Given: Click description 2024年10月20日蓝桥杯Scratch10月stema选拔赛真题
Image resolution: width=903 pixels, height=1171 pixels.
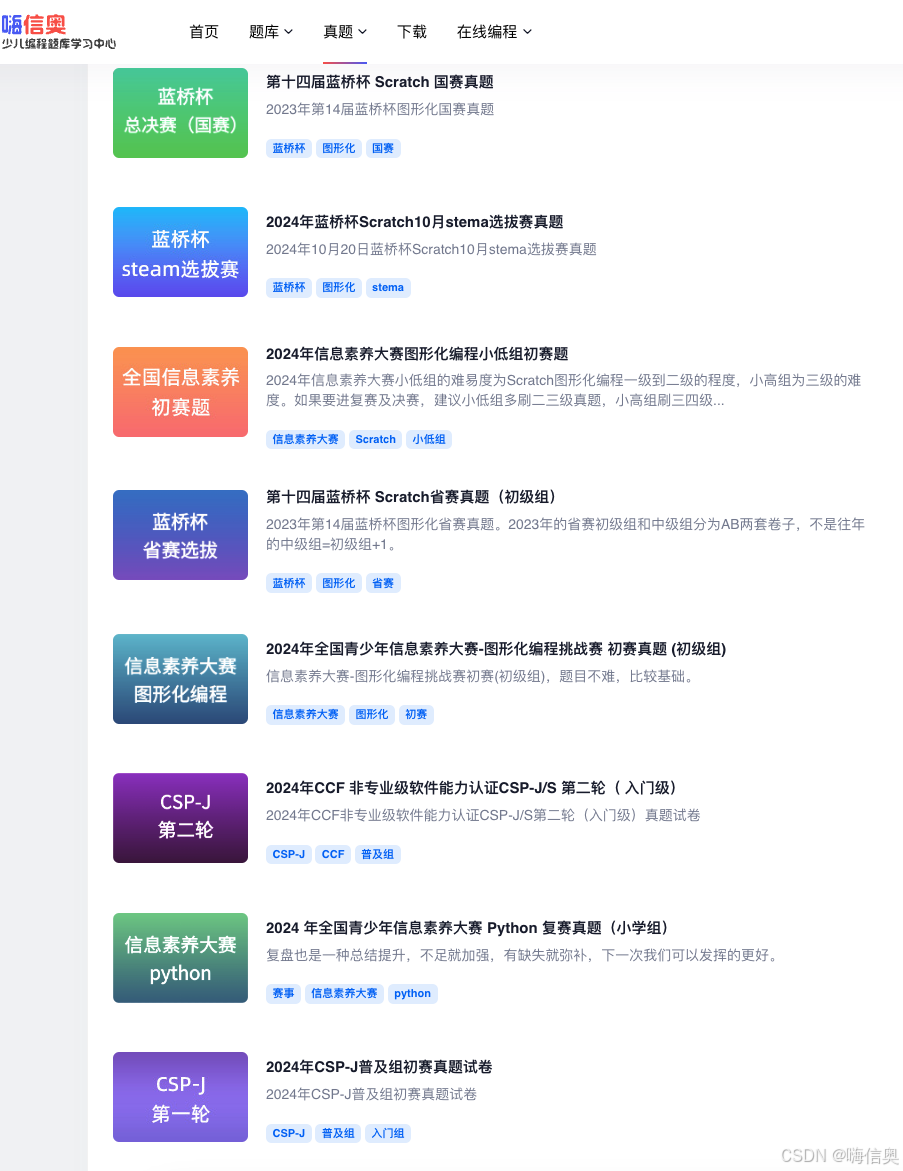Looking at the screenshot, I should click(431, 249).
